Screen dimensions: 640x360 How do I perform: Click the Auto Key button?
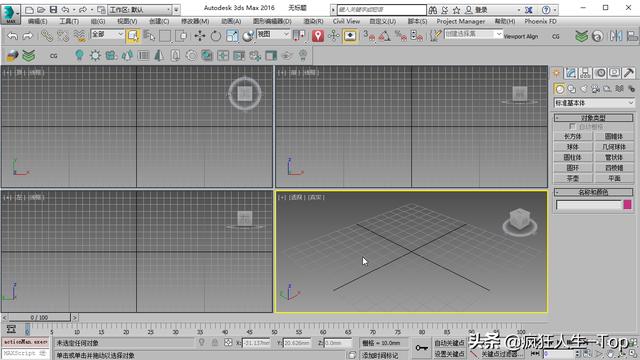click(449, 343)
